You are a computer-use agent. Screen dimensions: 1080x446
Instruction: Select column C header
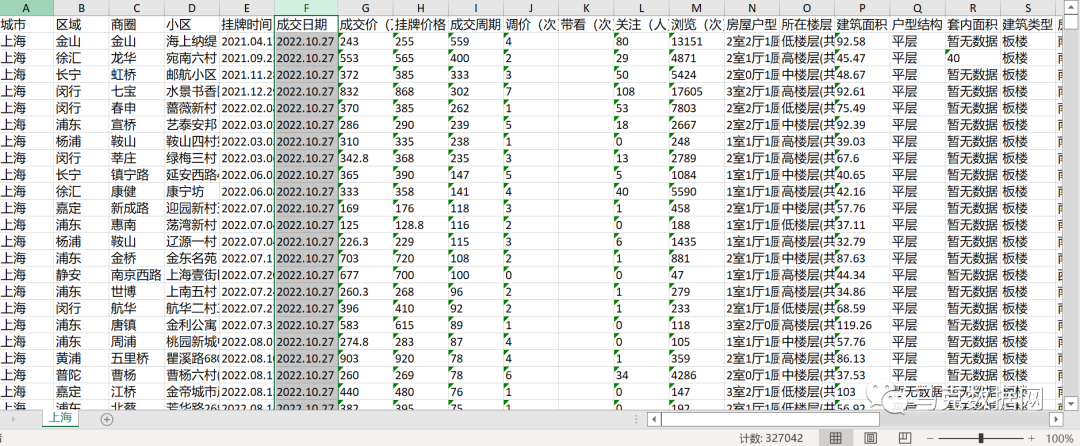[x=136, y=8]
